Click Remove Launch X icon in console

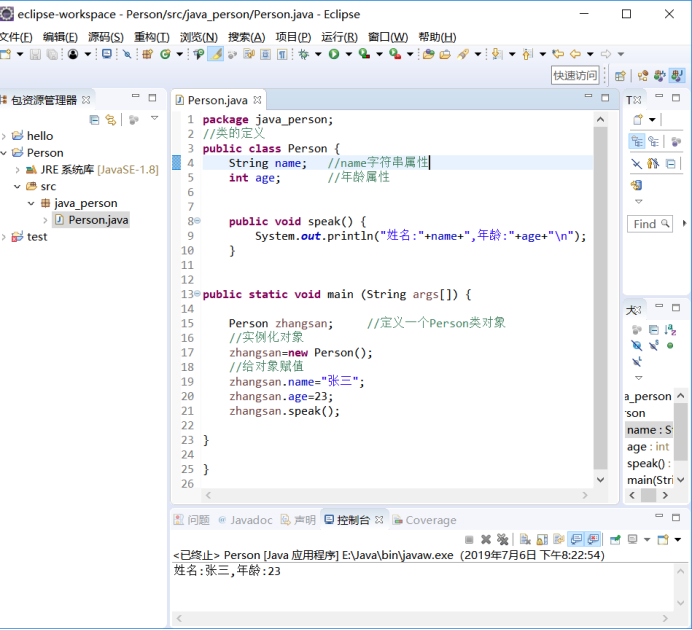486,540
